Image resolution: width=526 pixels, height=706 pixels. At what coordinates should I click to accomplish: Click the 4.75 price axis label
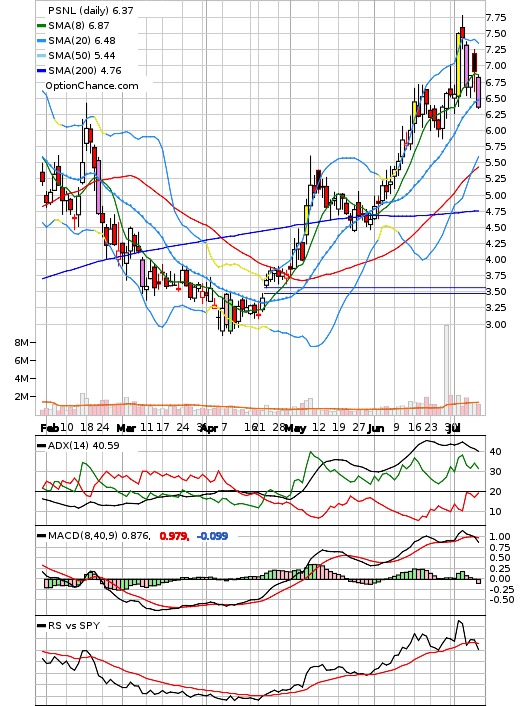point(495,212)
